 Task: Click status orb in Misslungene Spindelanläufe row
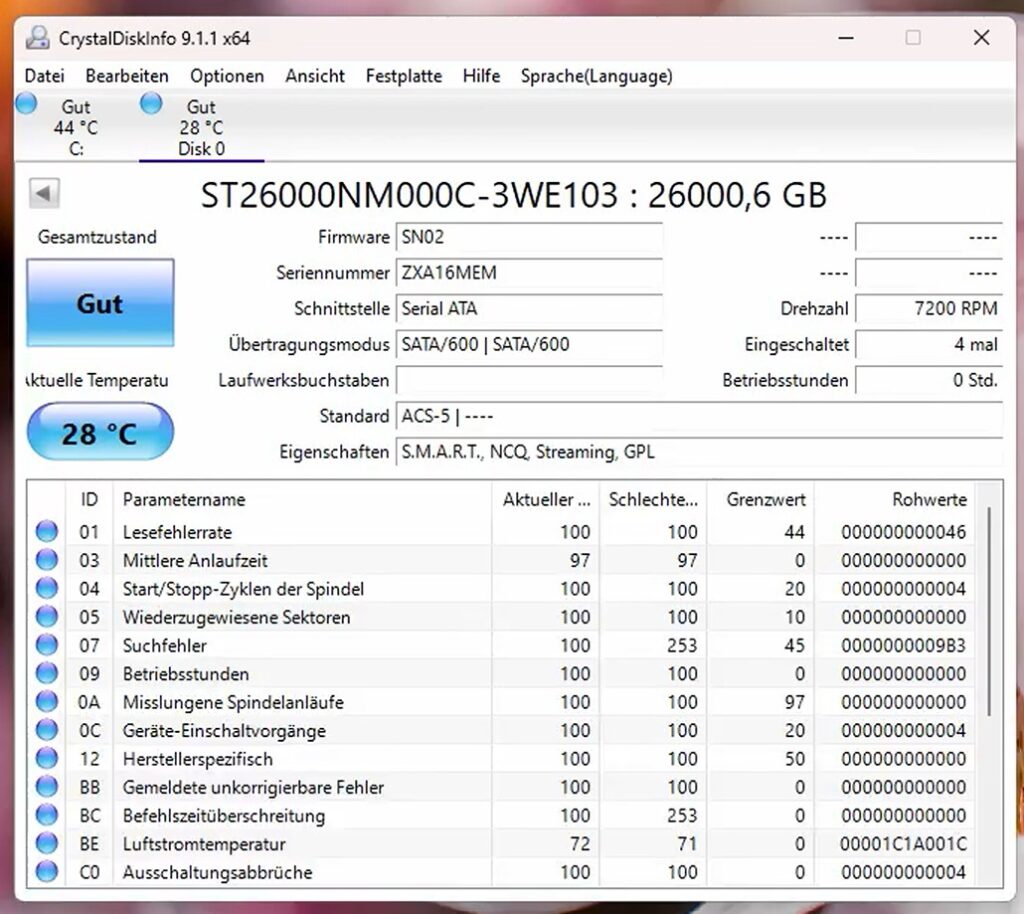(46, 702)
